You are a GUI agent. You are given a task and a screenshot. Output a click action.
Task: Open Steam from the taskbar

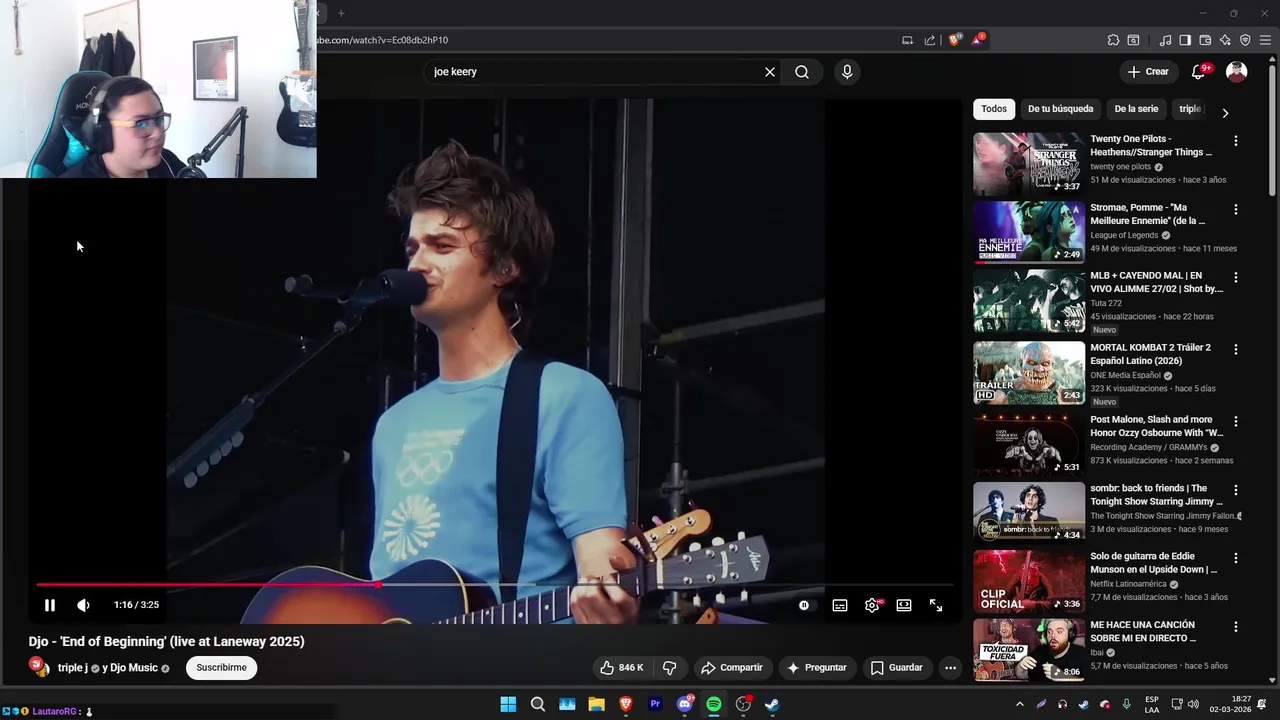coord(772,704)
